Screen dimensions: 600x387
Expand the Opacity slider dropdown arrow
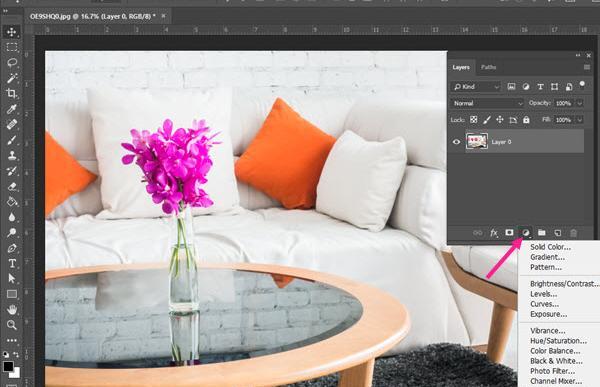579,103
